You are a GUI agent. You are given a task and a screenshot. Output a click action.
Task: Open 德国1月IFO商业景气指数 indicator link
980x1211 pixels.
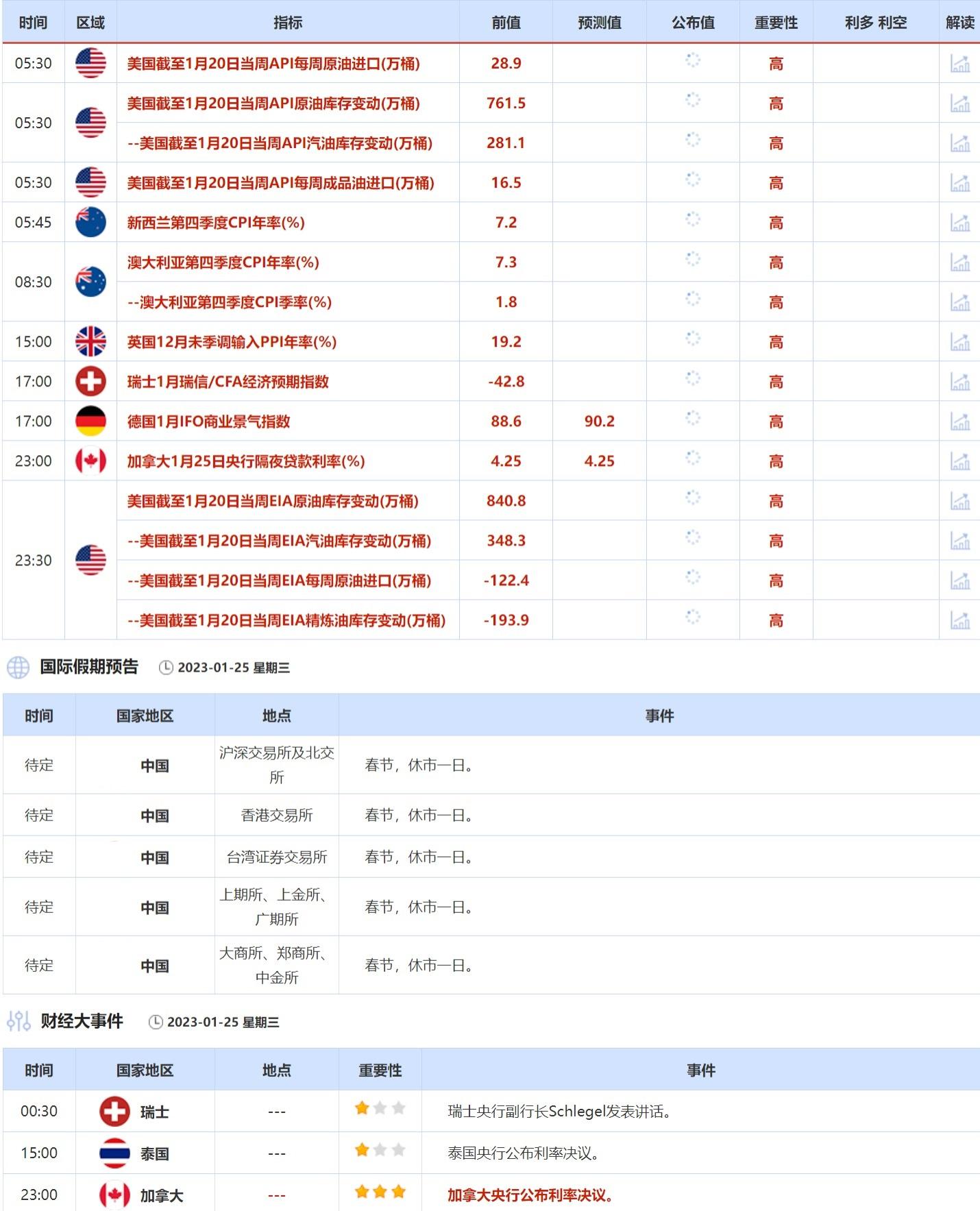(x=208, y=421)
